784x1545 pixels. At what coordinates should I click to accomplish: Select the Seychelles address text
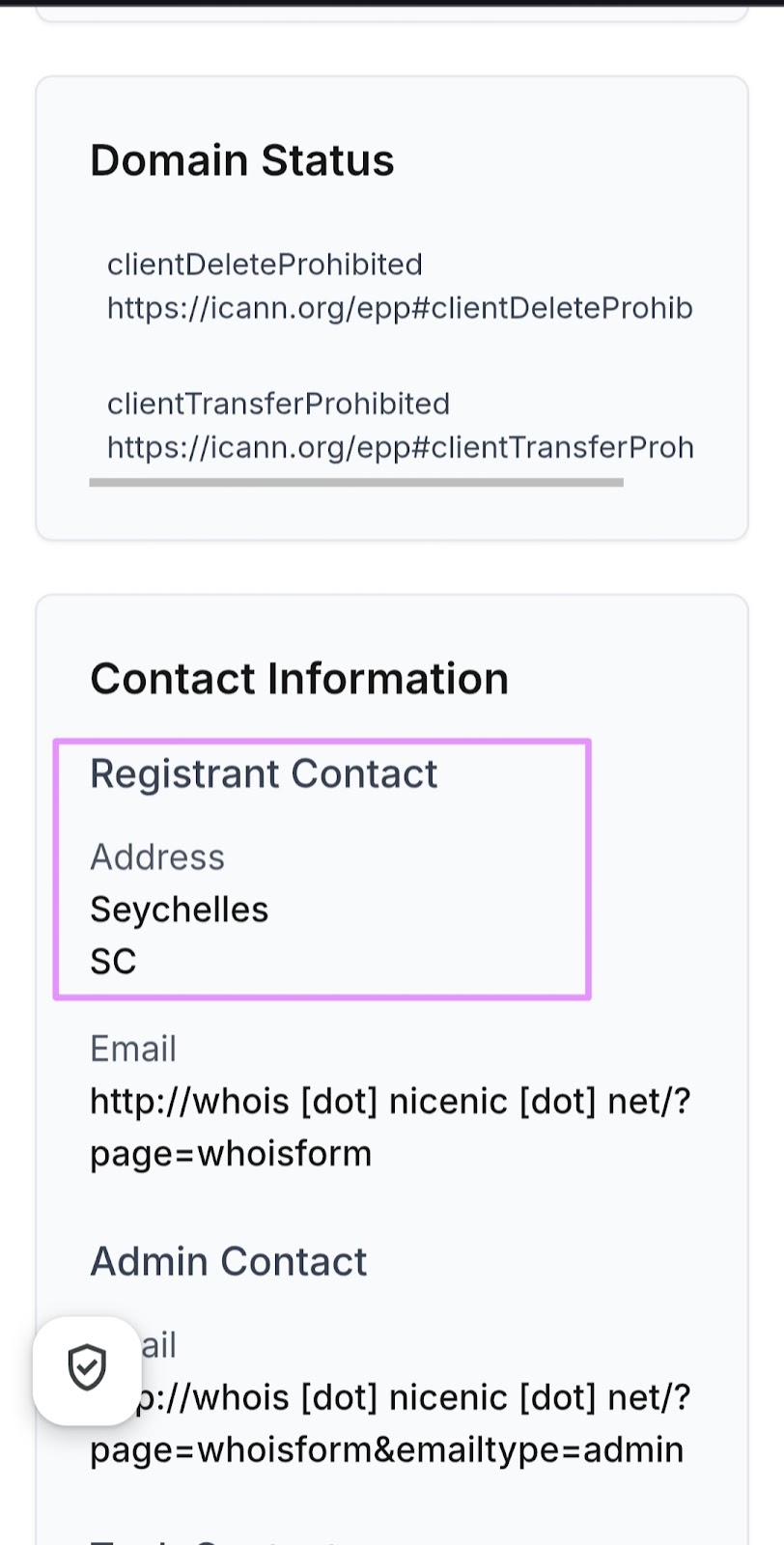coord(179,910)
